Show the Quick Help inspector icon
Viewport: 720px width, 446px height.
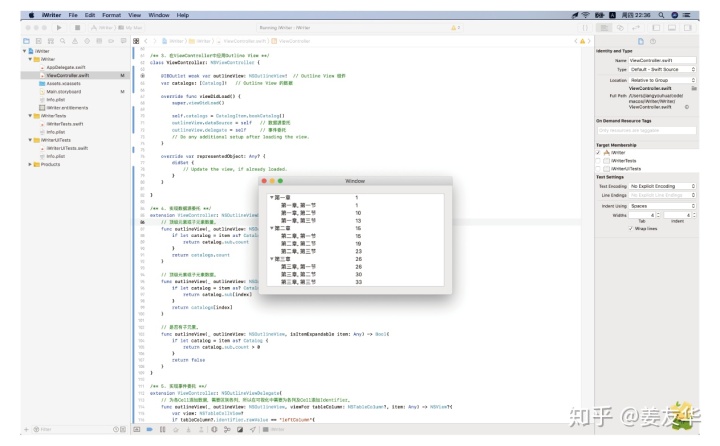coord(653,41)
